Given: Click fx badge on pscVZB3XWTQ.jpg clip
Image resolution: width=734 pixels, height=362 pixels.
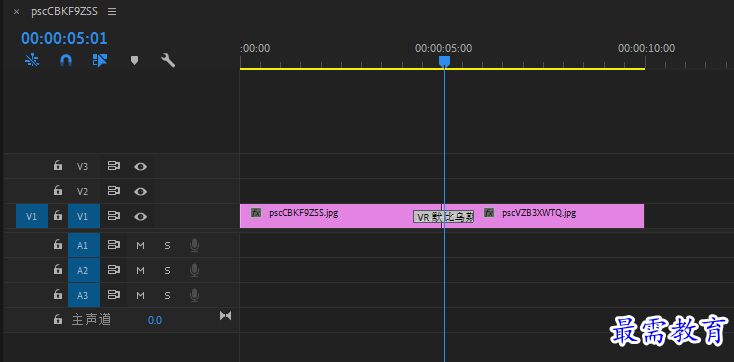Looking at the screenshot, I should coord(489,213).
